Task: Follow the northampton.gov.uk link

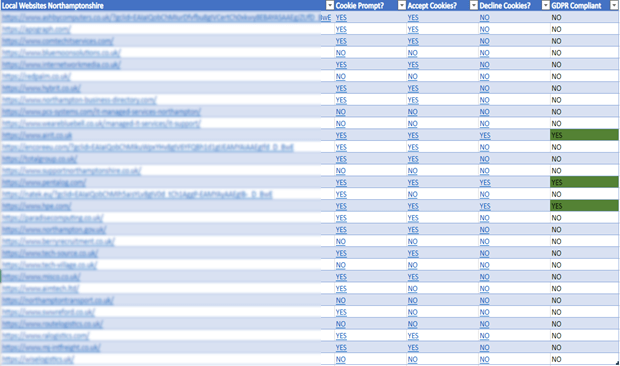Action: tap(54, 230)
